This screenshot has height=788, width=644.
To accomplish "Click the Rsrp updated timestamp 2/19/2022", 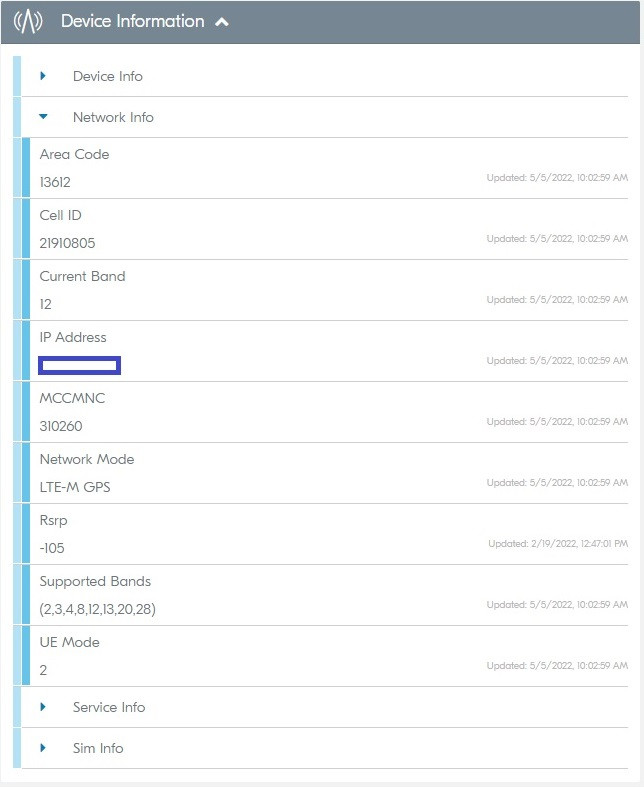I will point(558,544).
